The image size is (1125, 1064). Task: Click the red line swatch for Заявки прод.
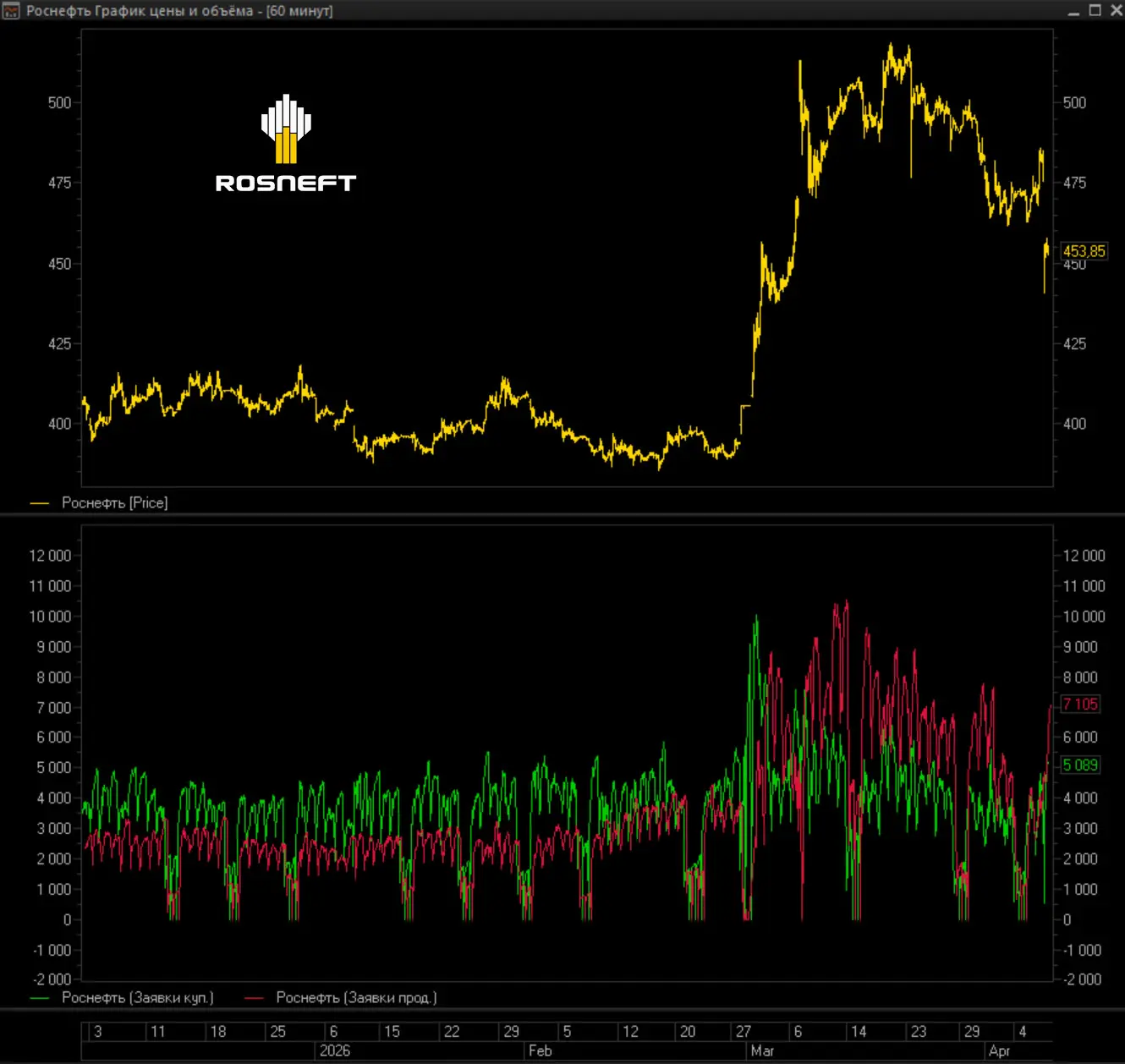point(255,998)
